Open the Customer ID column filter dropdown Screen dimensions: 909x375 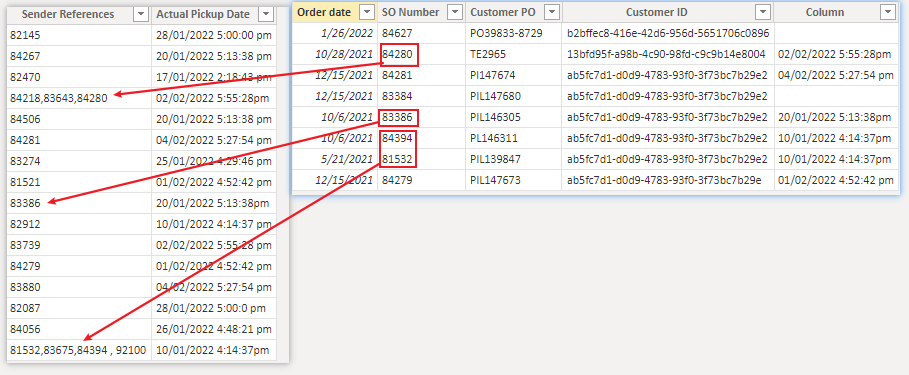point(764,12)
